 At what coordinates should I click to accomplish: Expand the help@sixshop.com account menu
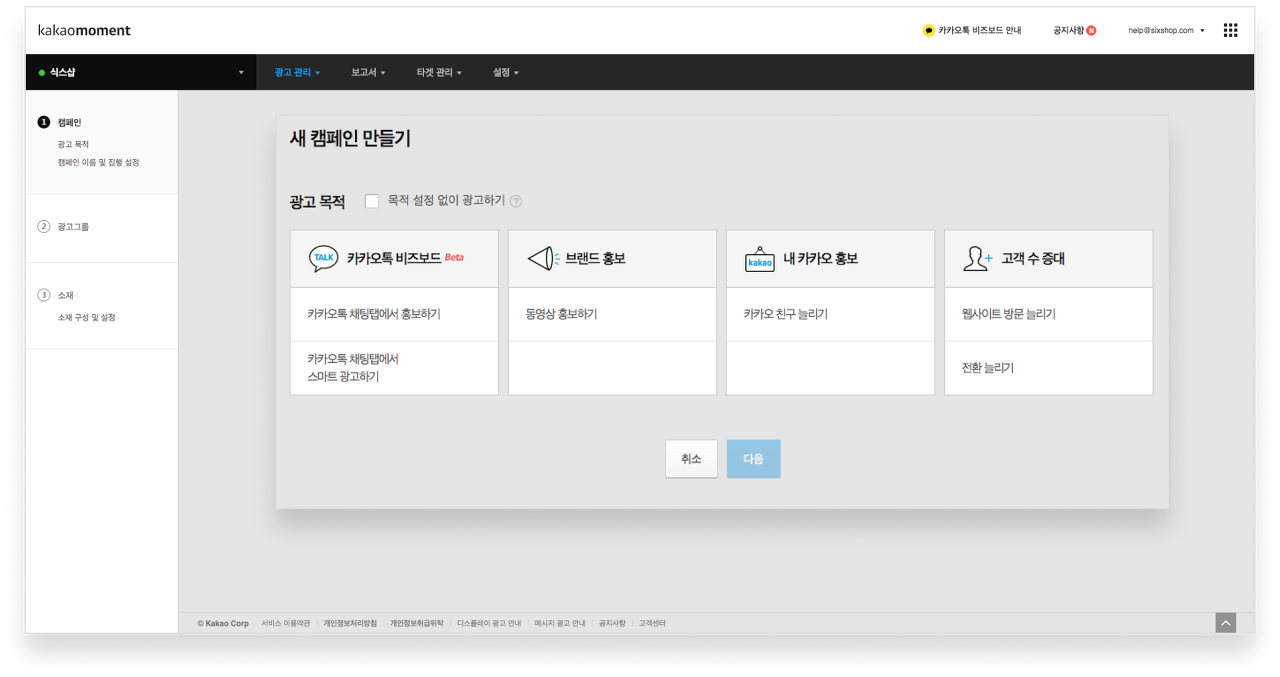1167,30
